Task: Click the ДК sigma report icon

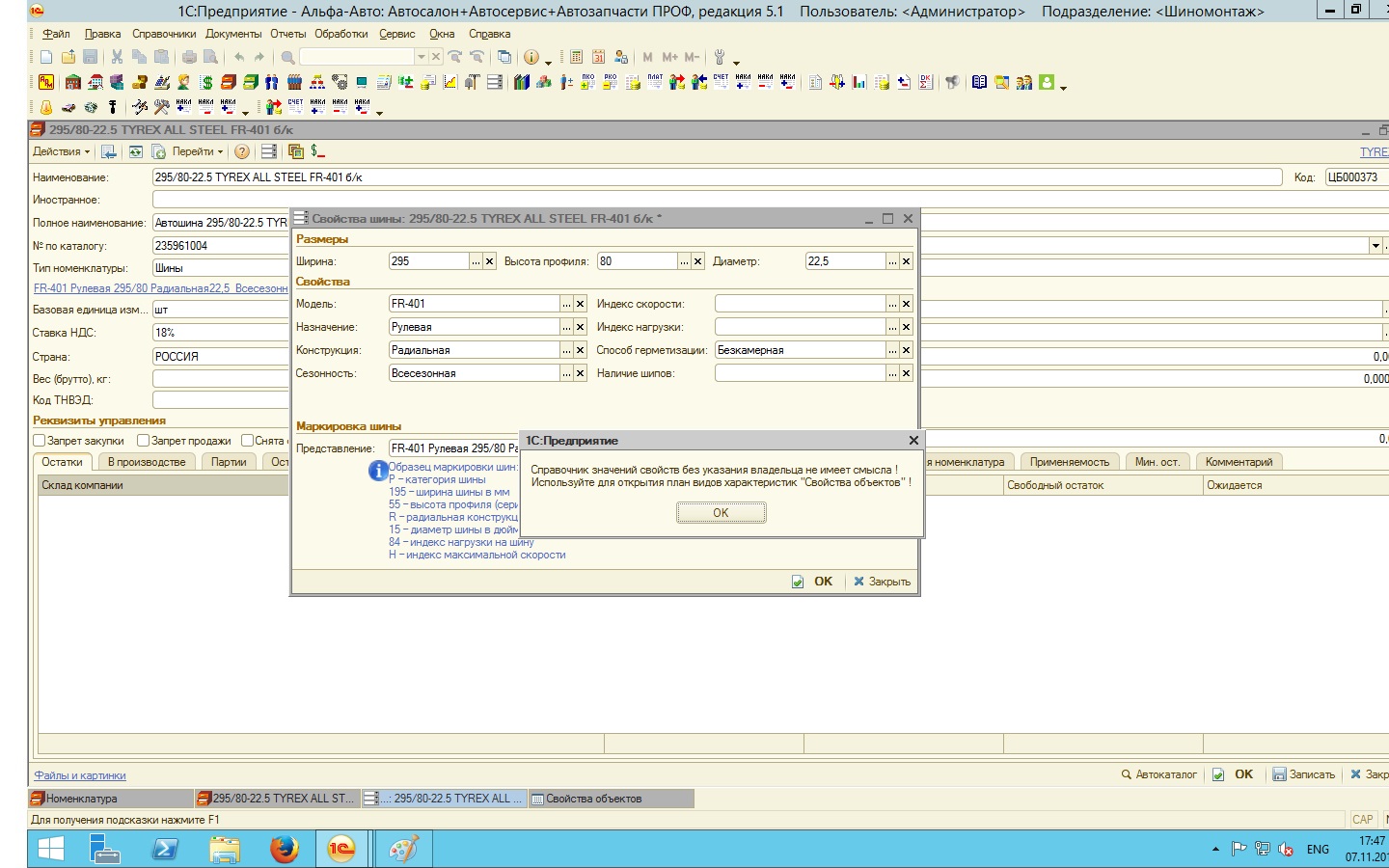Action: coord(926,82)
